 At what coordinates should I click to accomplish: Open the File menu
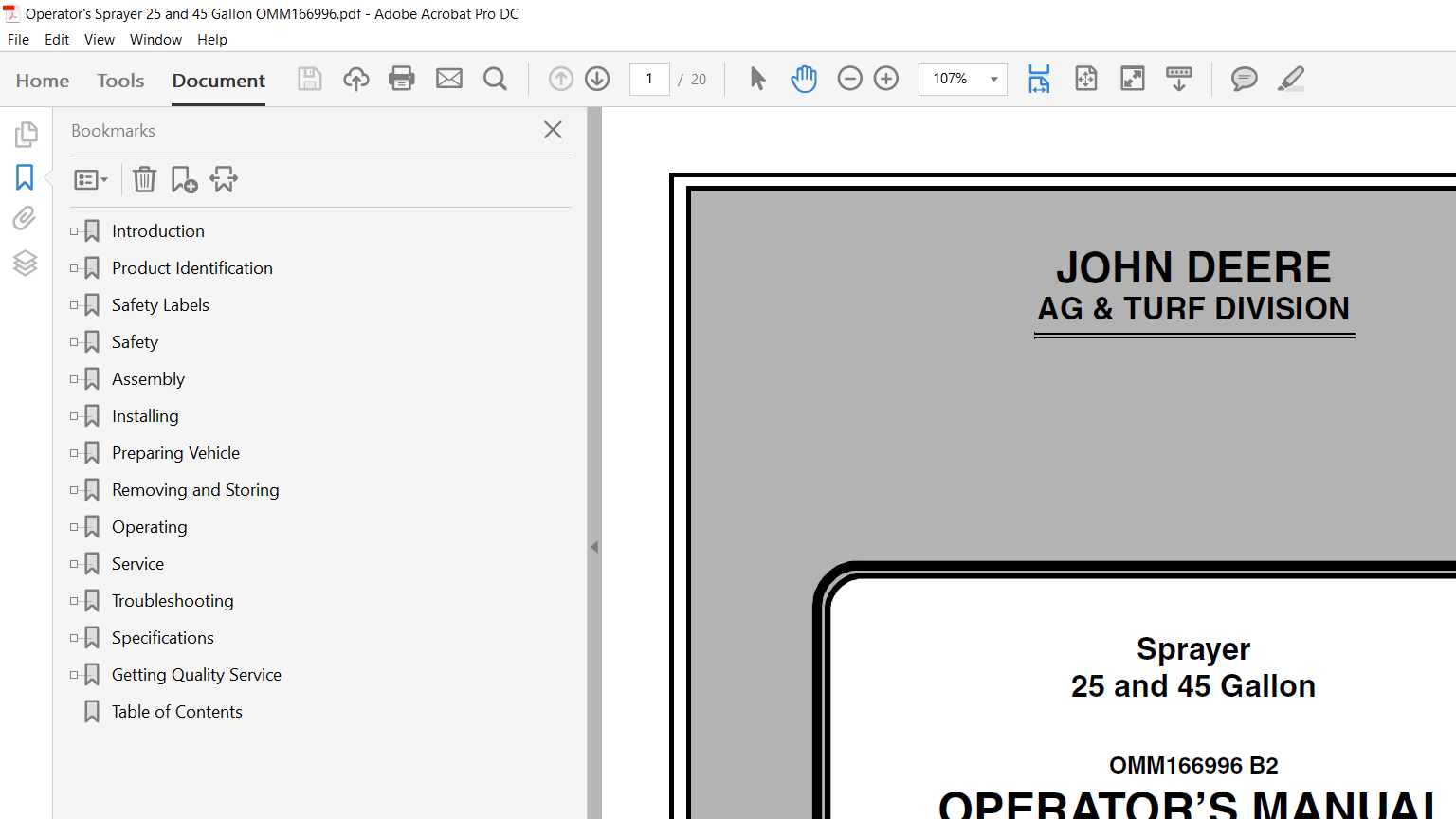[18, 40]
